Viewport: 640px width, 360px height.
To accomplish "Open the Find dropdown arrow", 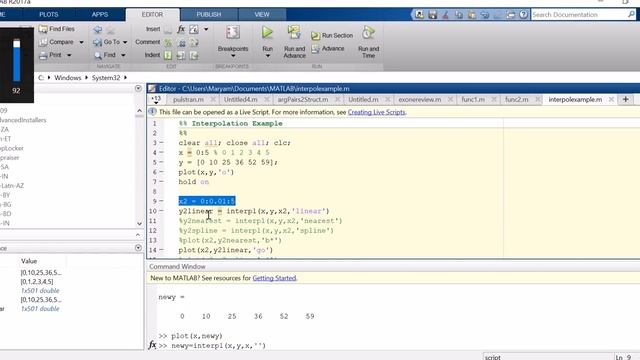I will (x=123, y=55).
